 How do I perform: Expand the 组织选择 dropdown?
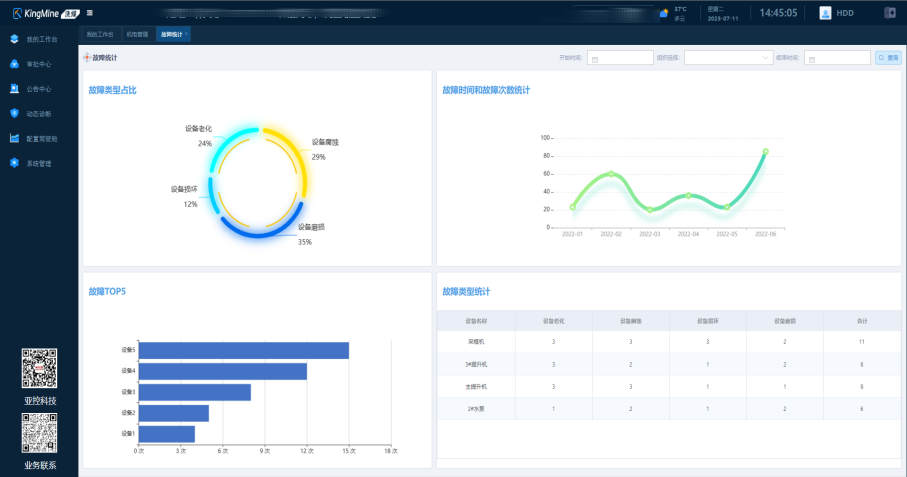(728, 58)
